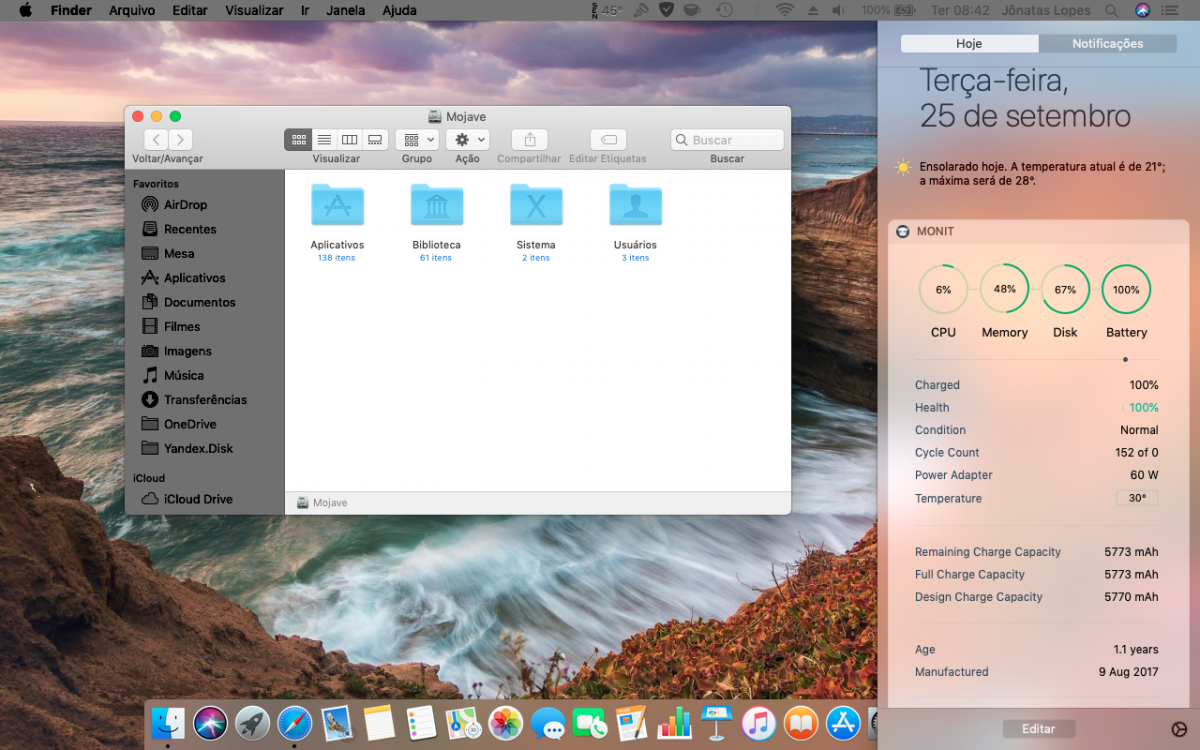
Task: Click the Editar button in Notification Center
Action: (1038, 729)
